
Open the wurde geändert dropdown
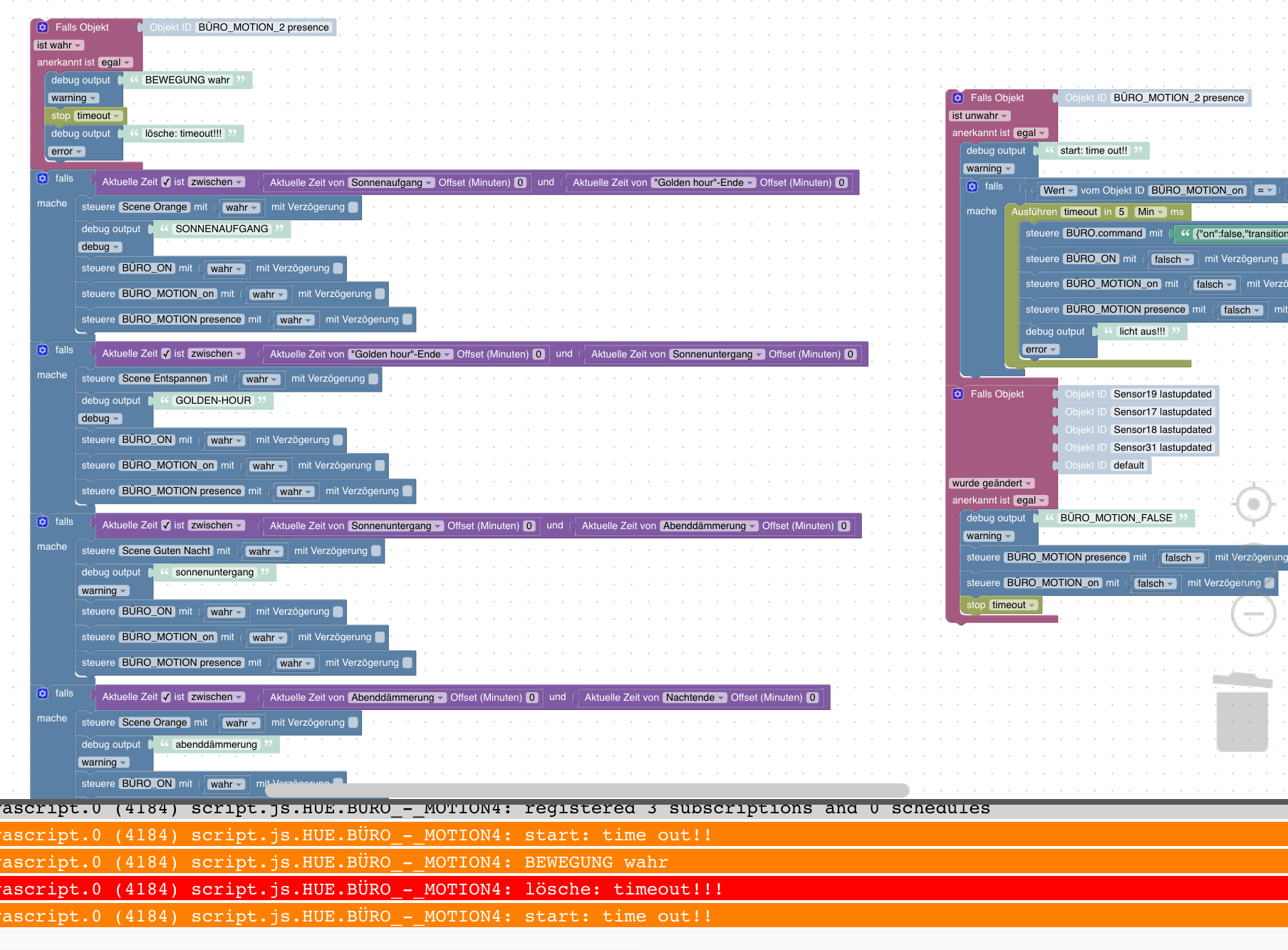click(992, 483)
